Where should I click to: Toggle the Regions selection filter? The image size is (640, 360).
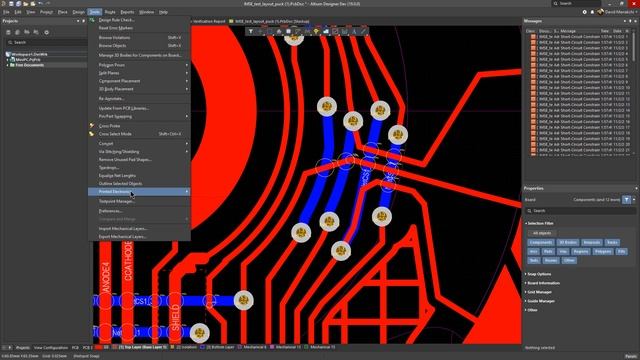click(580, 251)
